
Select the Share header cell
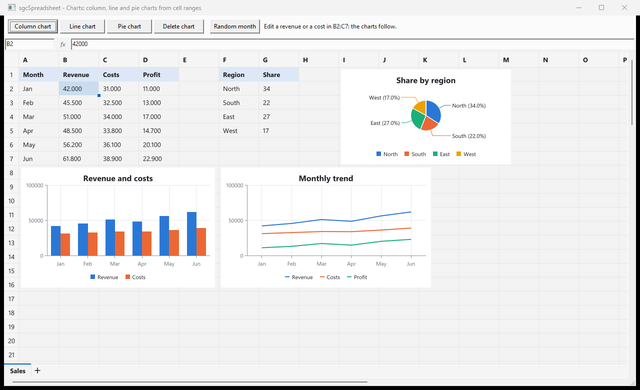click(278, 75)
